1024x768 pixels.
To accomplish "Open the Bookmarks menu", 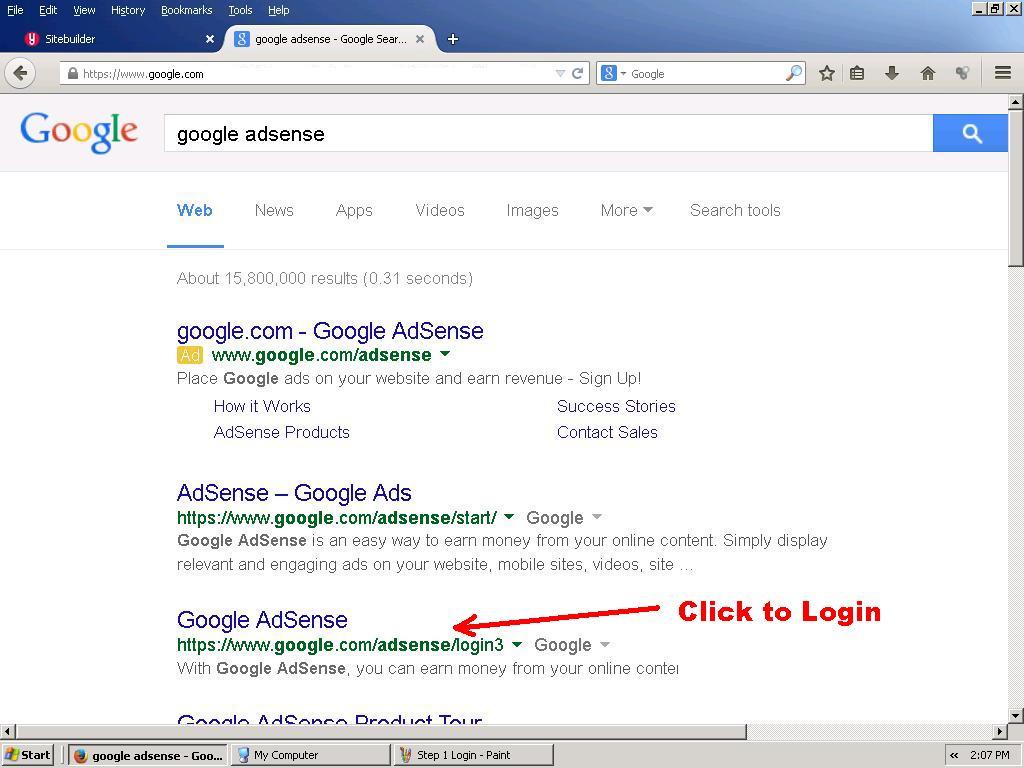I will point(187,10).
